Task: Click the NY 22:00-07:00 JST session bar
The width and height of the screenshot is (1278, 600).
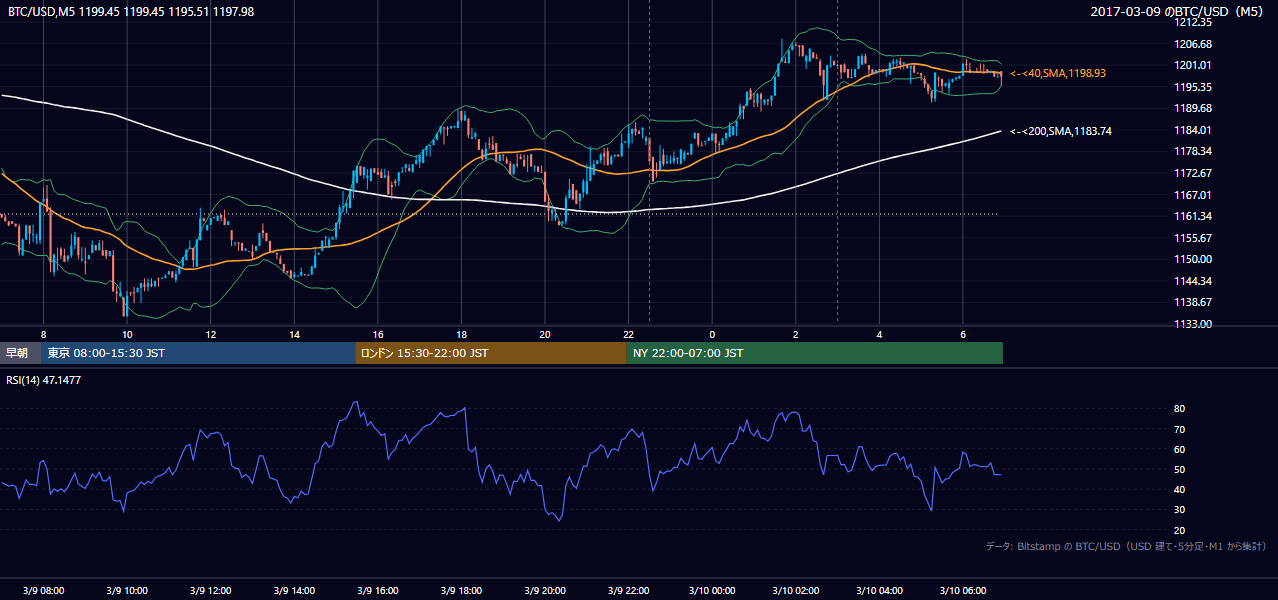Action: coord(814,353)
